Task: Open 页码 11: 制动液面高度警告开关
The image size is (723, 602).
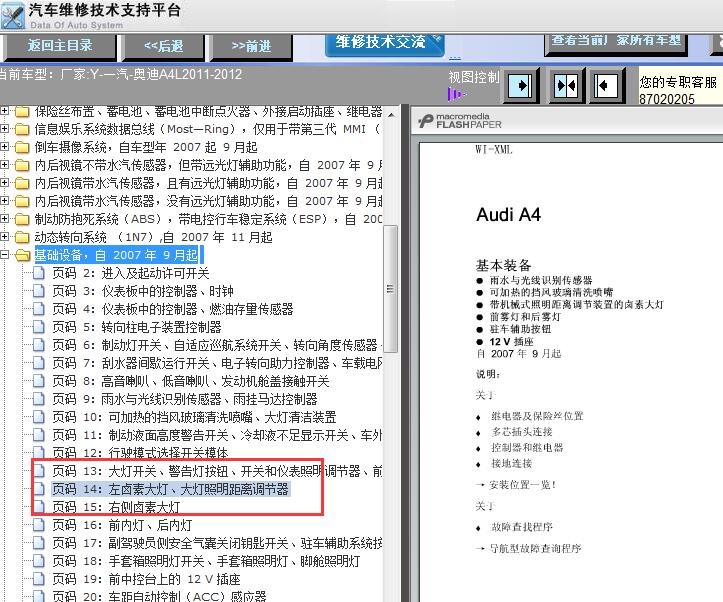Action: 217,435
